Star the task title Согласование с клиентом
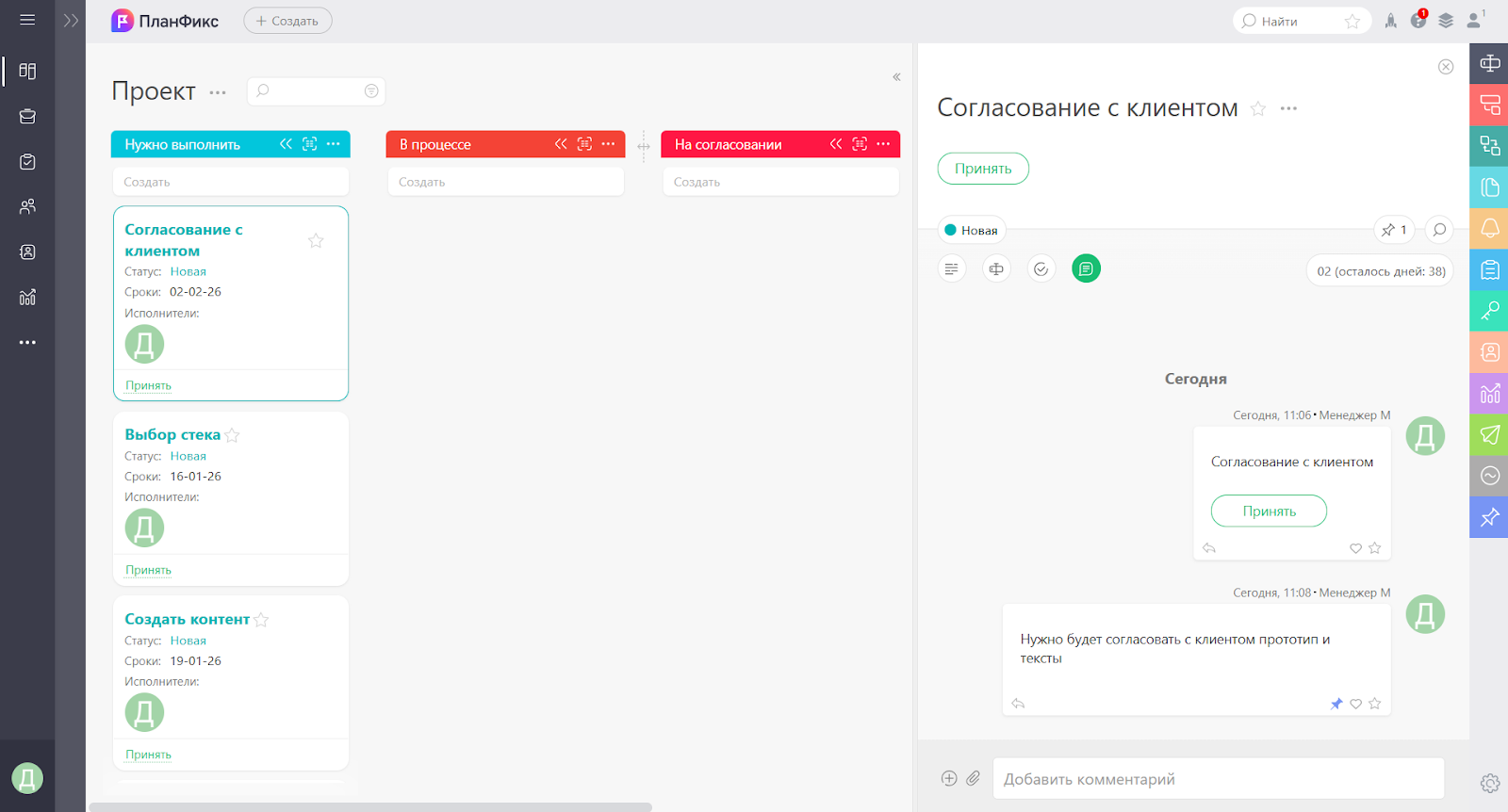Image resolution: width=1508 pixels, height=812 pixels. click(x=1257, y=109)
